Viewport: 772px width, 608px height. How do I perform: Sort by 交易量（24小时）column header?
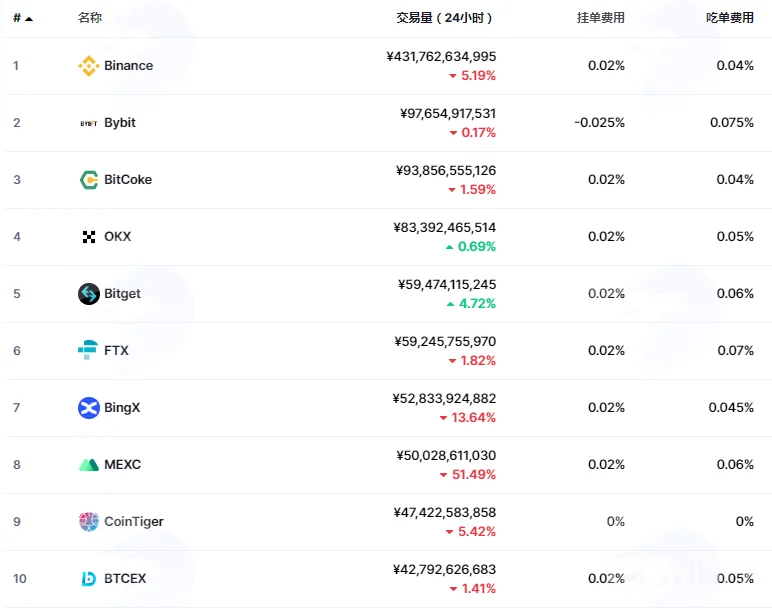click(x=444, y=18)
